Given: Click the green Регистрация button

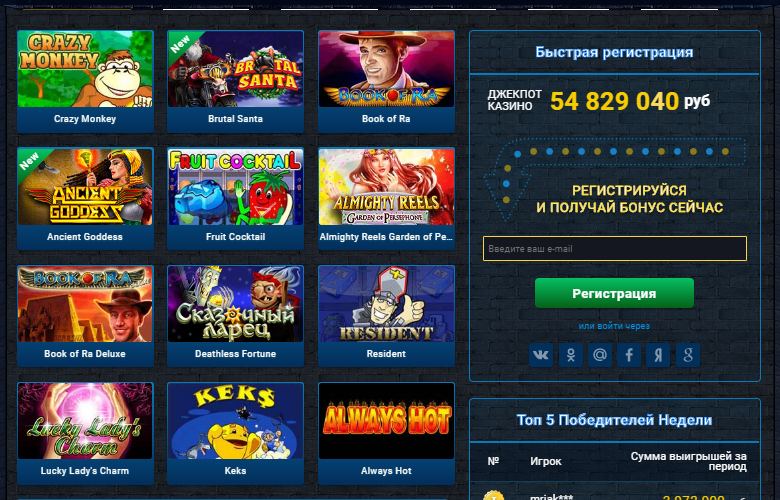Looking at the screenshot, I should [x=614, y=294].
